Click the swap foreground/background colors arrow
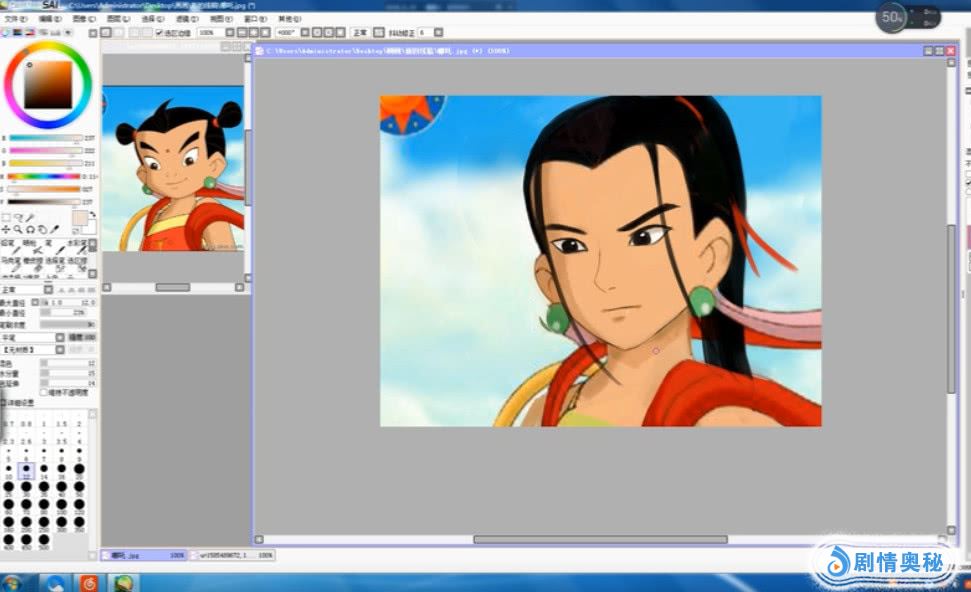The width and height of the screenshot is (971, 592). [x=93, y=214]
